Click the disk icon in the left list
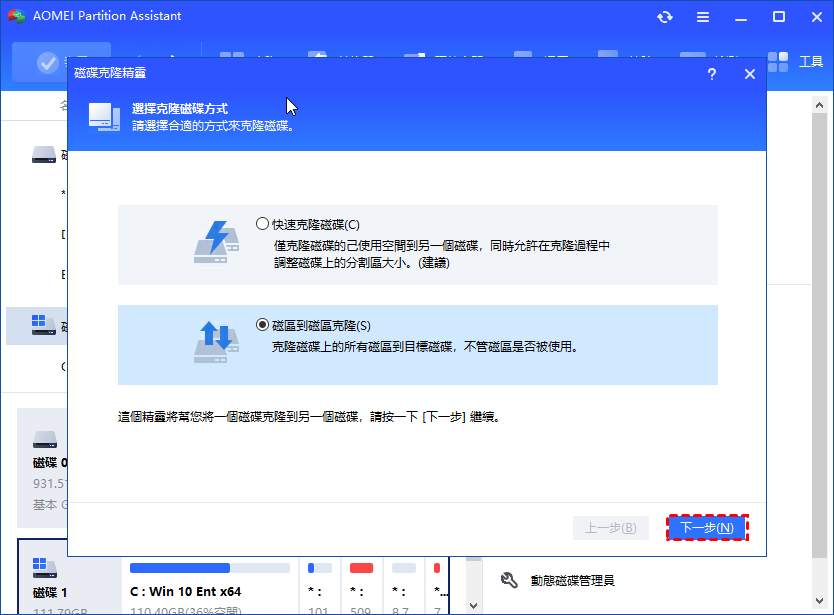This screenshot has height=615, width=834. click(44, 154)
